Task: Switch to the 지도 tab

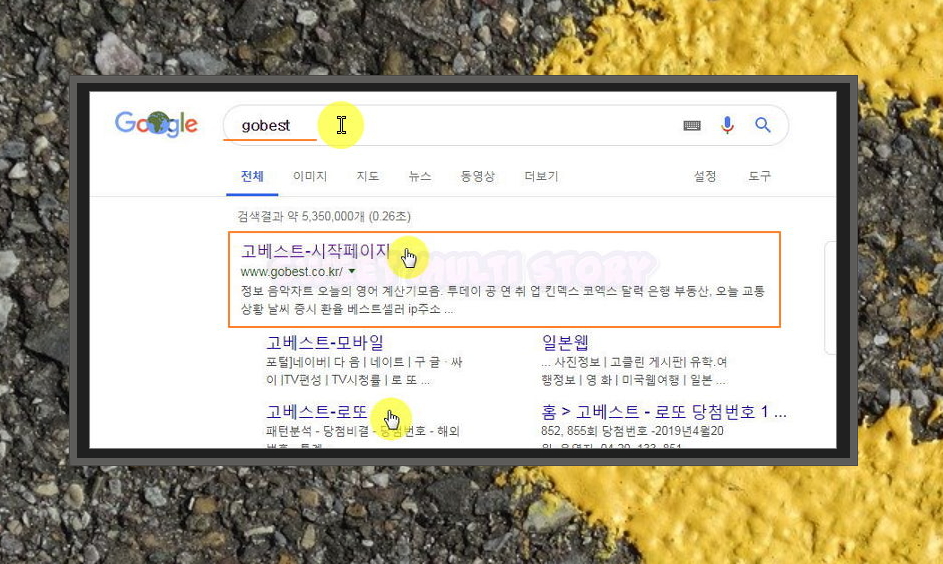Action: click(367, 176)
